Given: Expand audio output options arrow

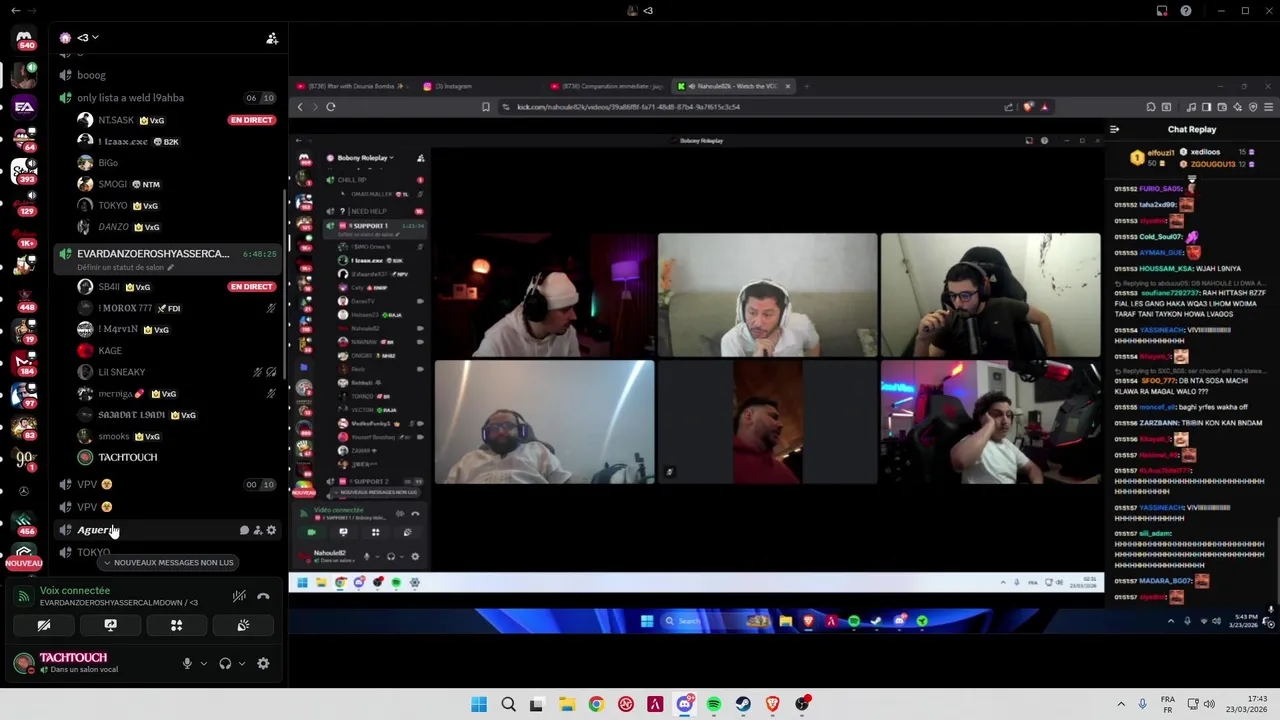Looking at the screenshot, I should point(241,663).
